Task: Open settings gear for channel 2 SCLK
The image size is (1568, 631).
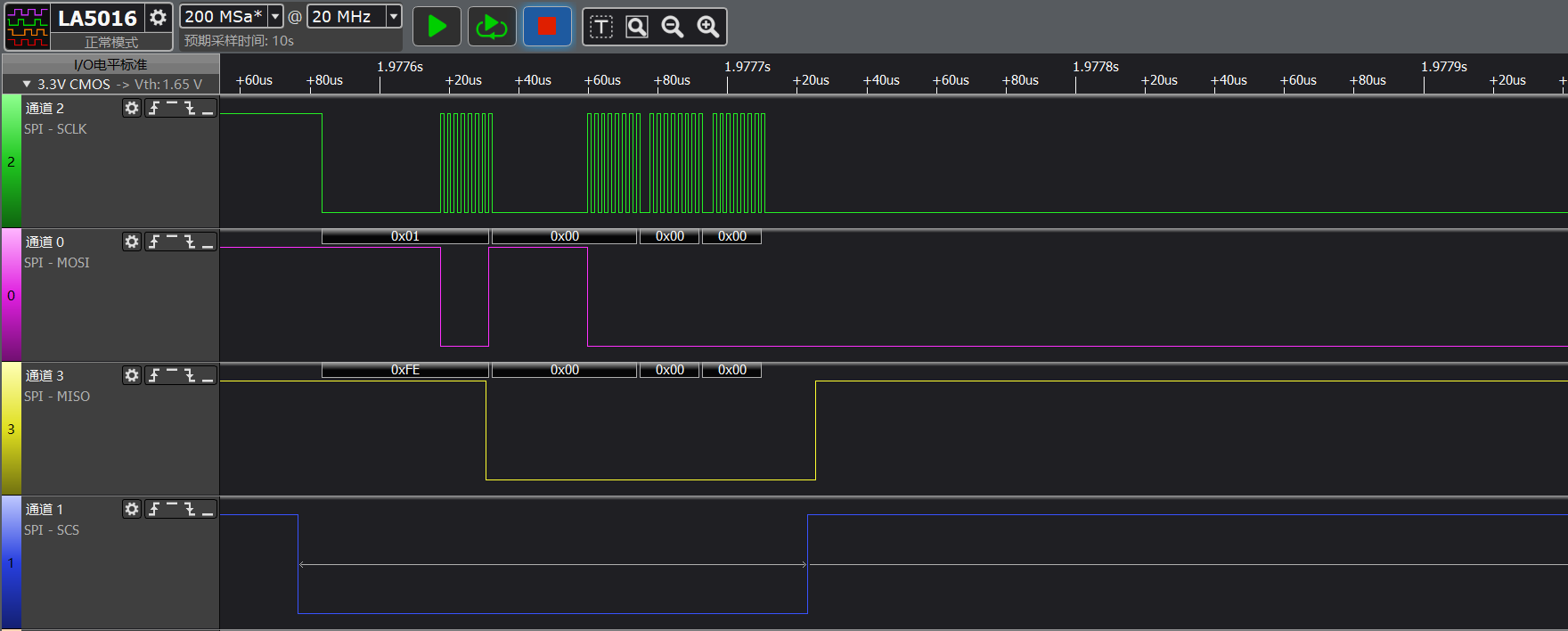Action: [132, 108]
